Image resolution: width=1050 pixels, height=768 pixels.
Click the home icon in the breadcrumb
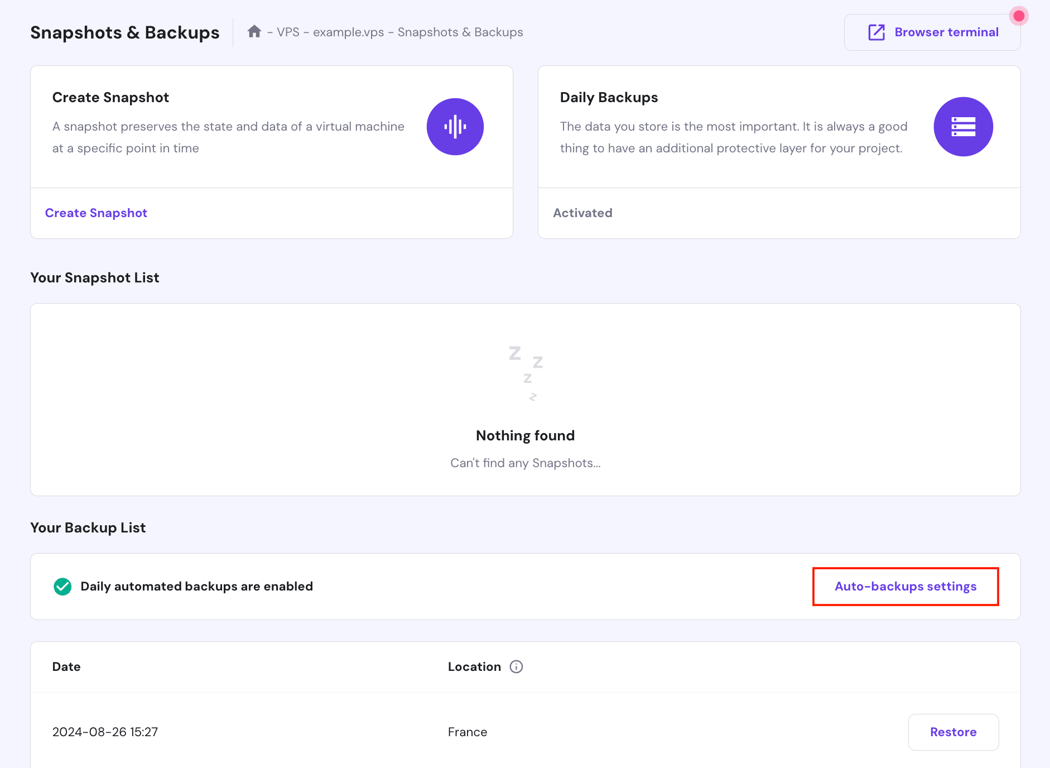pos(256,31)
